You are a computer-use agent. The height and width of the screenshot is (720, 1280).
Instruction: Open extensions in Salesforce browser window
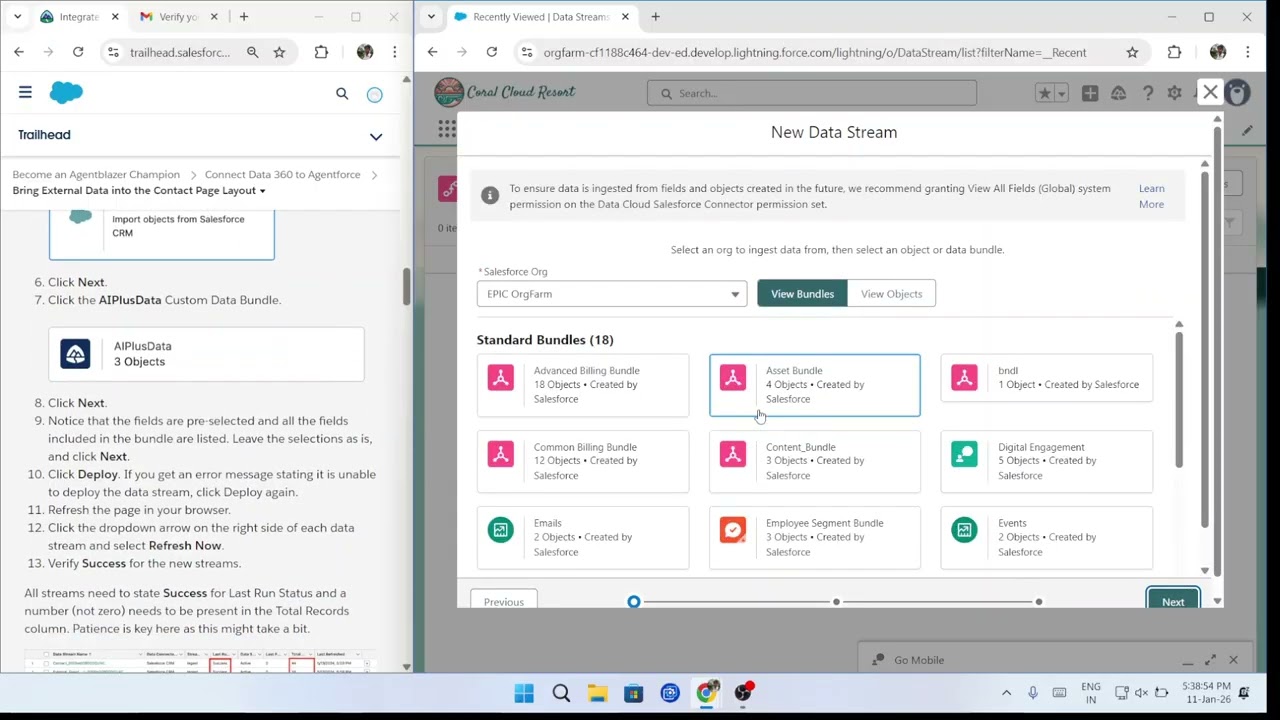tap(1174, 52)
